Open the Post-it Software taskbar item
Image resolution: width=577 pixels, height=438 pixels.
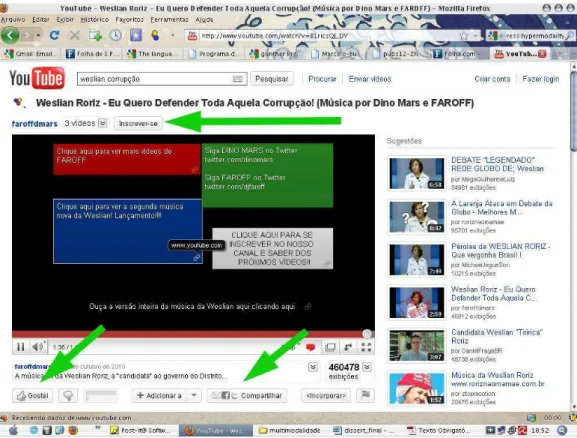(141, 430)
